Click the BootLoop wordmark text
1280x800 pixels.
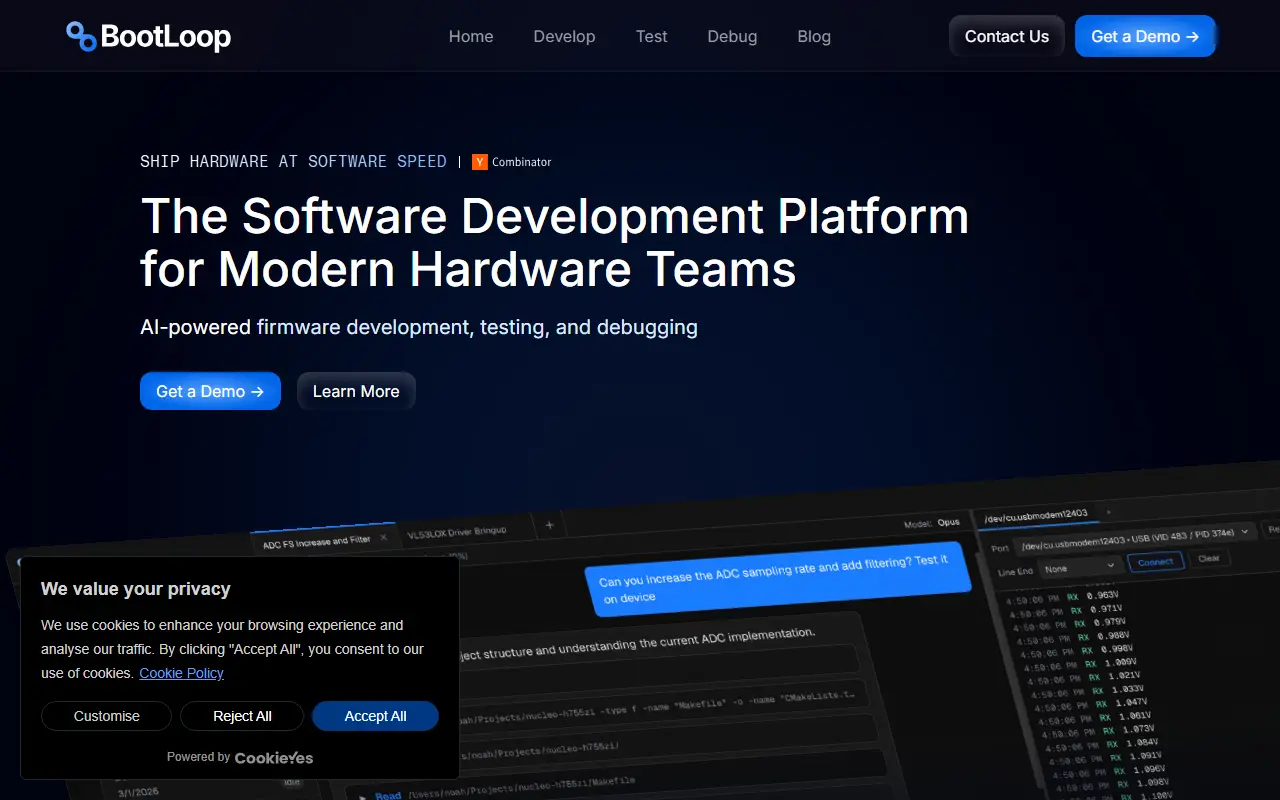pos(166,37)
